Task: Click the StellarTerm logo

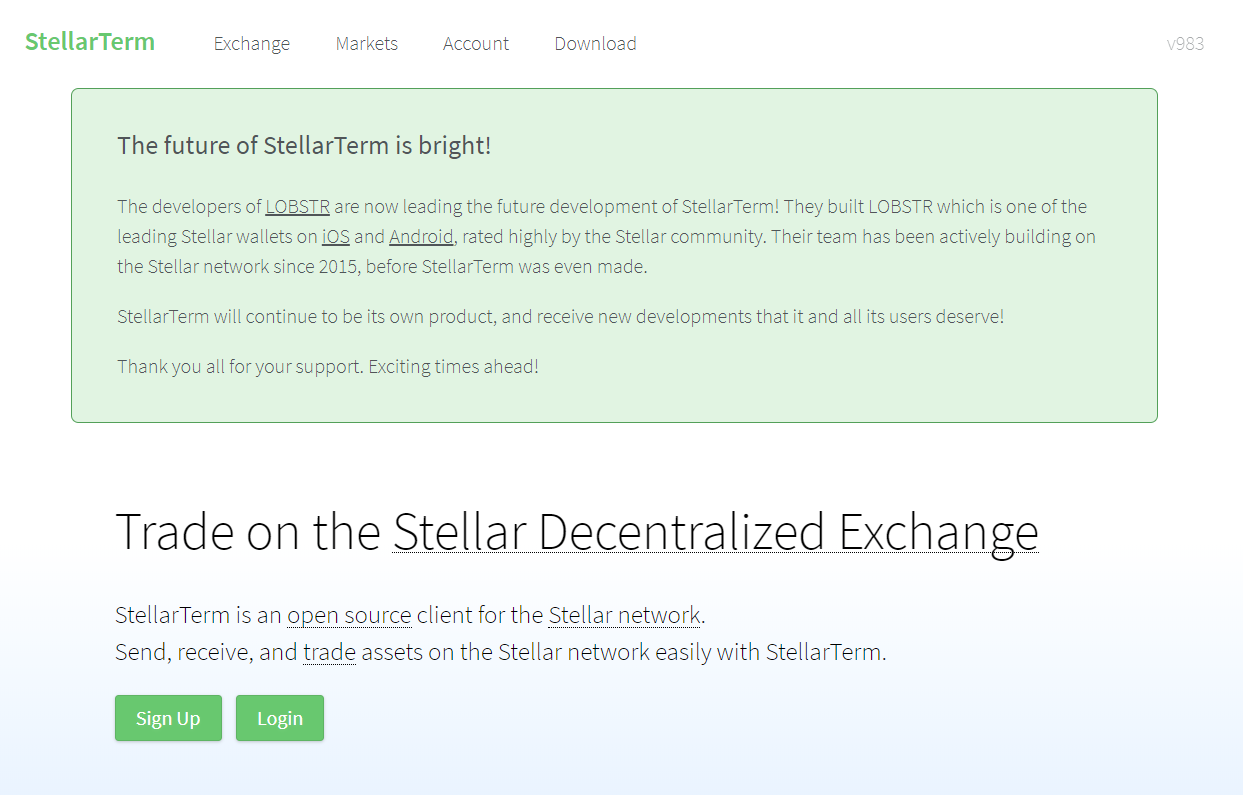Action: [x=90, y=42]
